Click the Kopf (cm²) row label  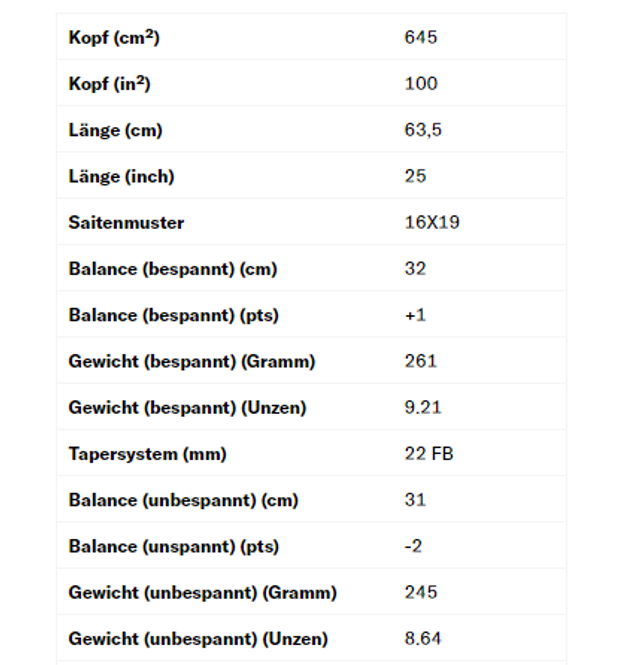click(x=114, y=38)
